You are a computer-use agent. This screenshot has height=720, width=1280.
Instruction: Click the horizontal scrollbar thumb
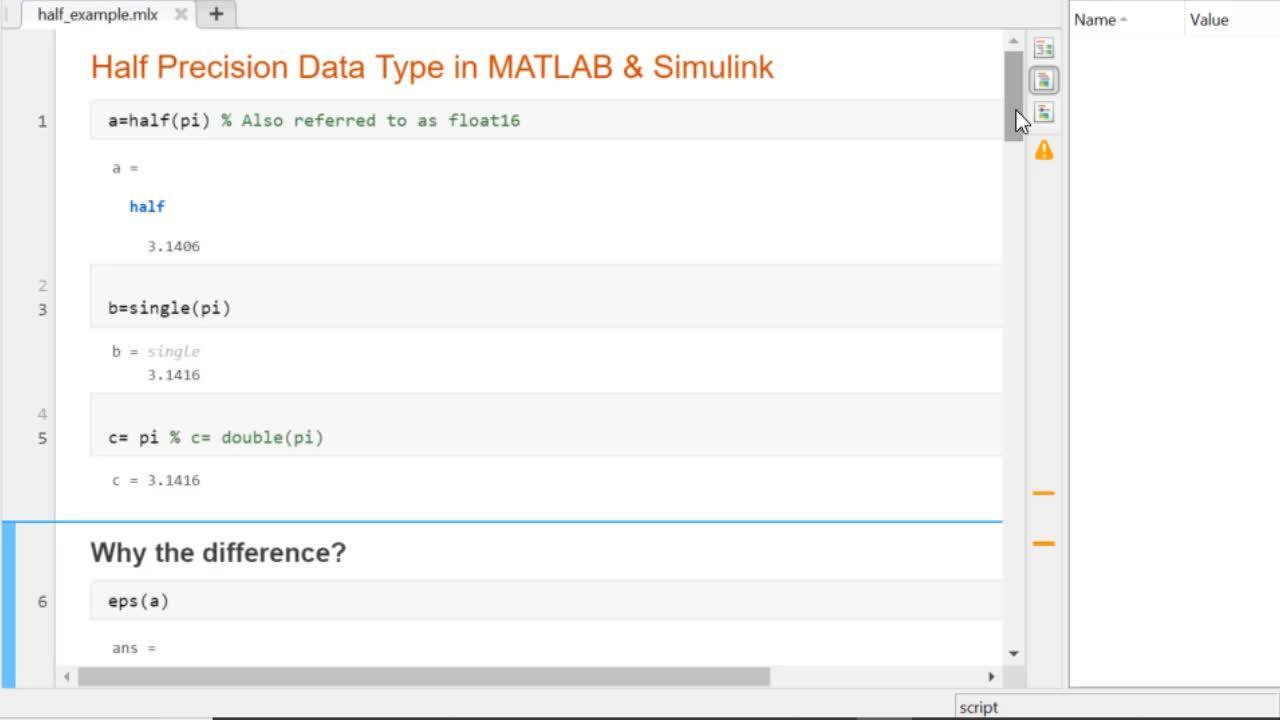423,677
